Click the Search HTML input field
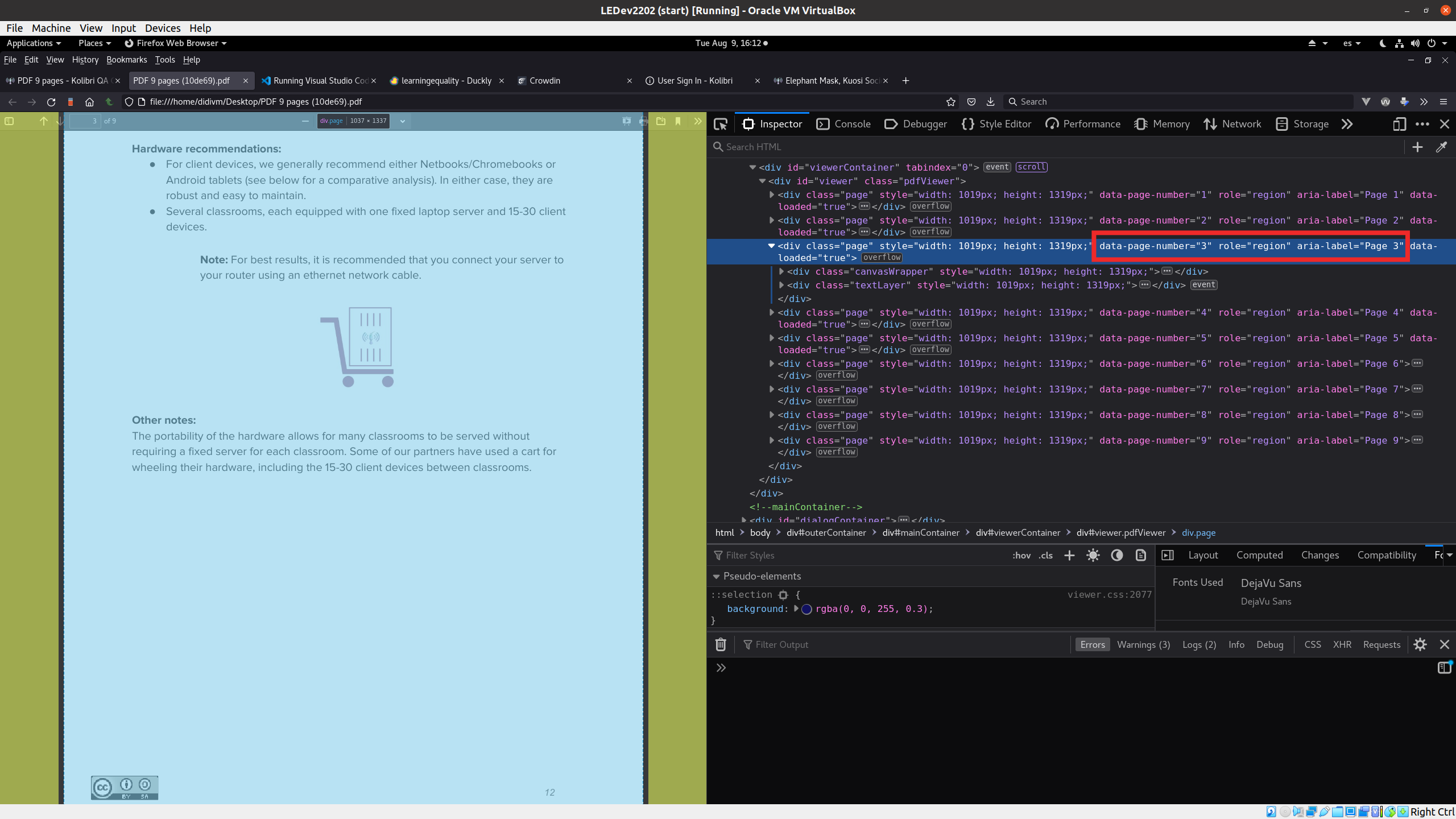 click(x=1058, y=147)
